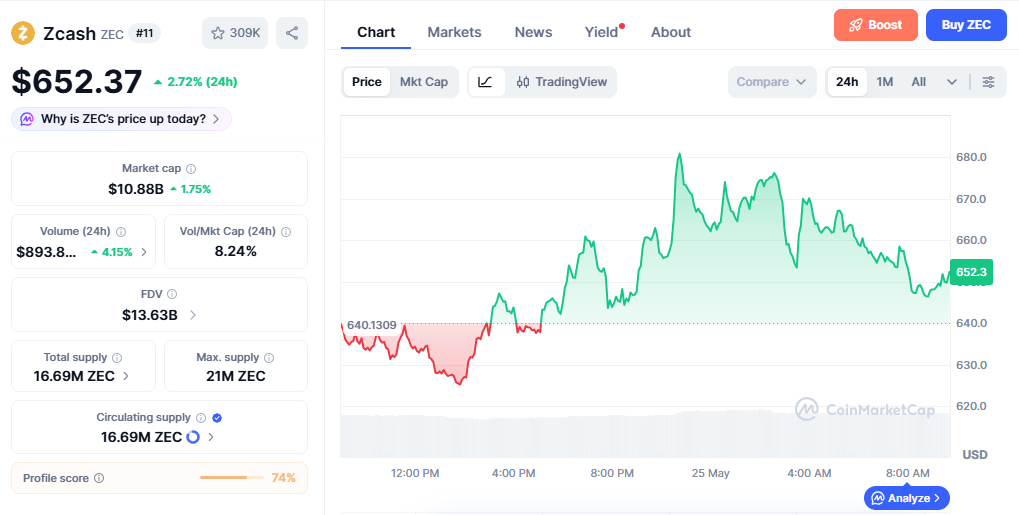Image resolution: width=1019 pixels, height=515 pixels.
Task: Open the News tab
Action: click(x=534, y=32)
